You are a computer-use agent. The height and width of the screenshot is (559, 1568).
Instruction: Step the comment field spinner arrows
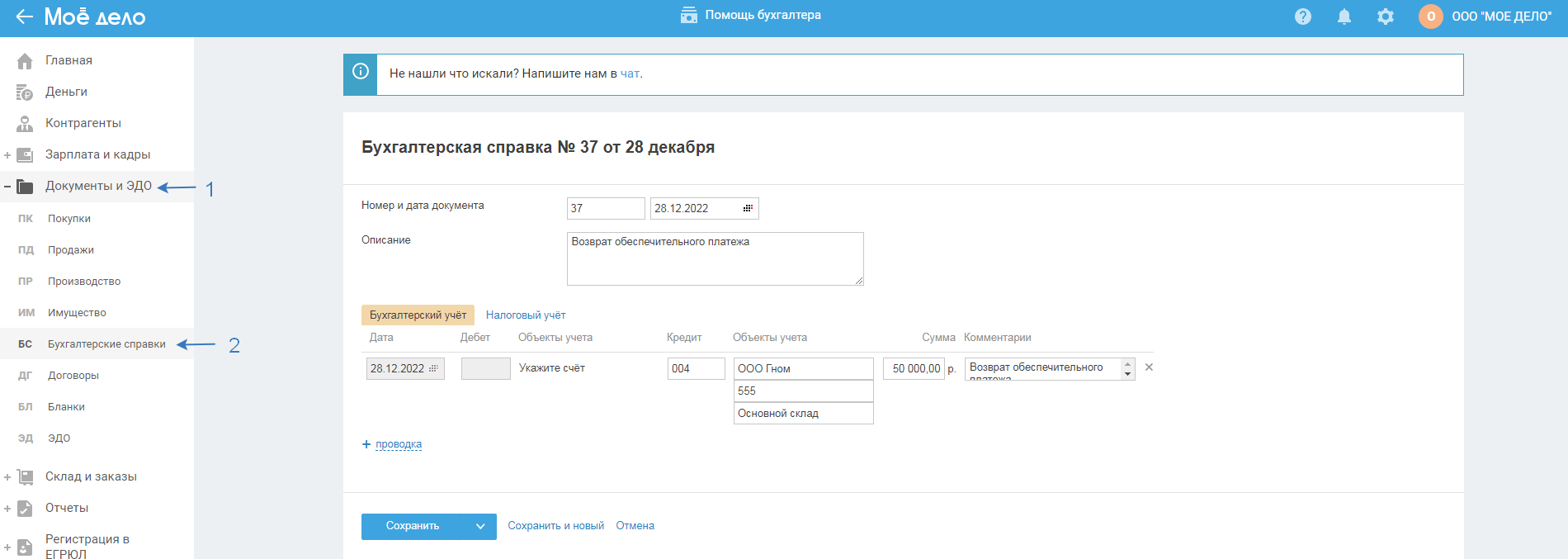pyautogui.click(x=1128, y=368)
